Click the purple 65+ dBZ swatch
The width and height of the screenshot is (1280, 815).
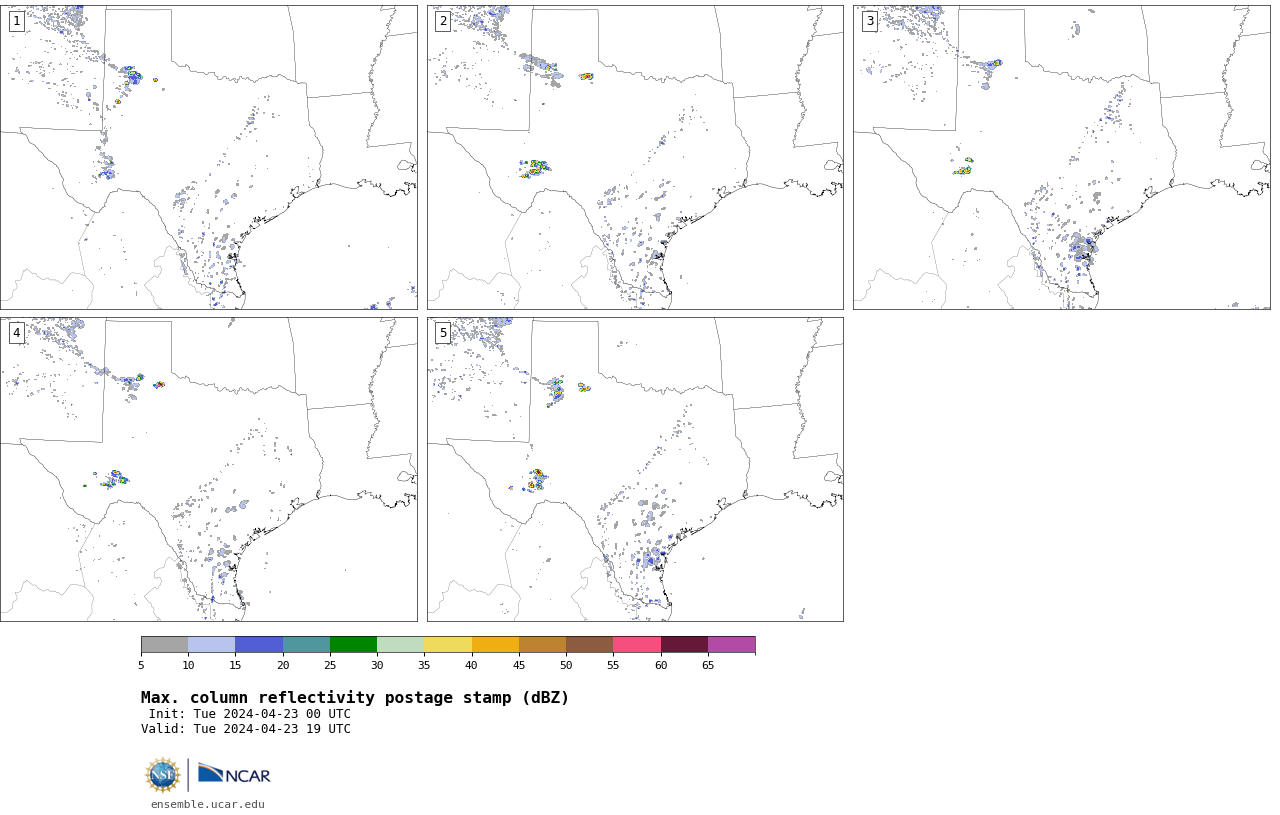731,644
